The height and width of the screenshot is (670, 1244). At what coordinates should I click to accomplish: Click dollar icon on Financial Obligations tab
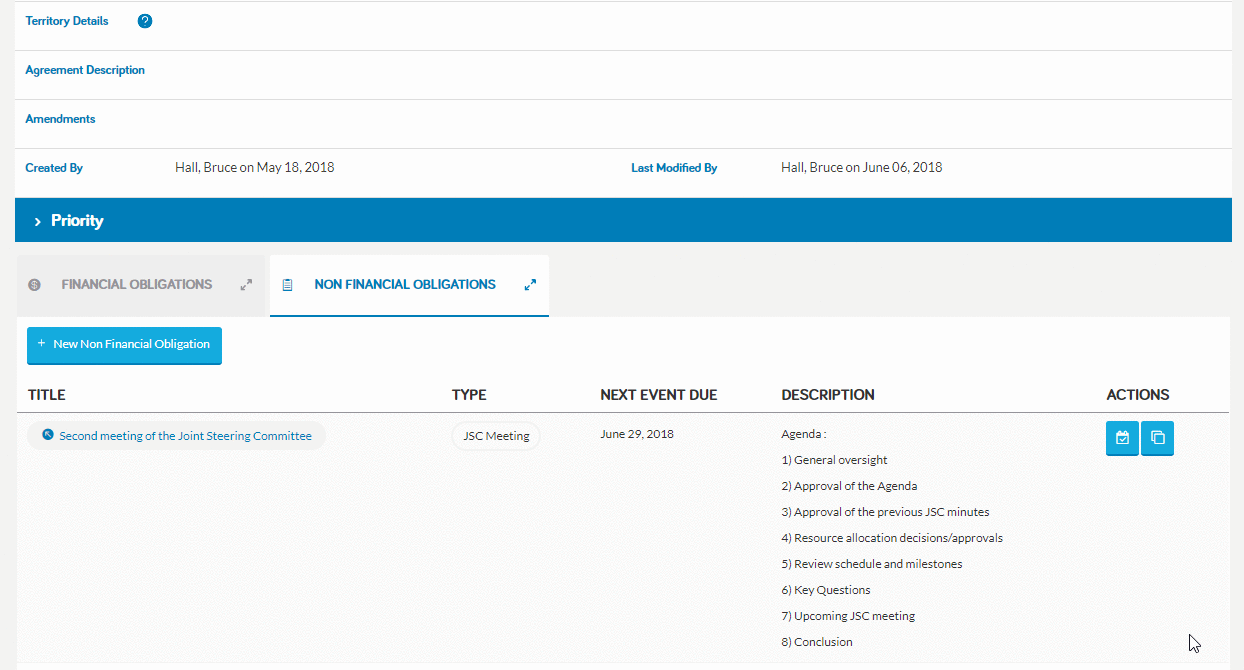35,285
